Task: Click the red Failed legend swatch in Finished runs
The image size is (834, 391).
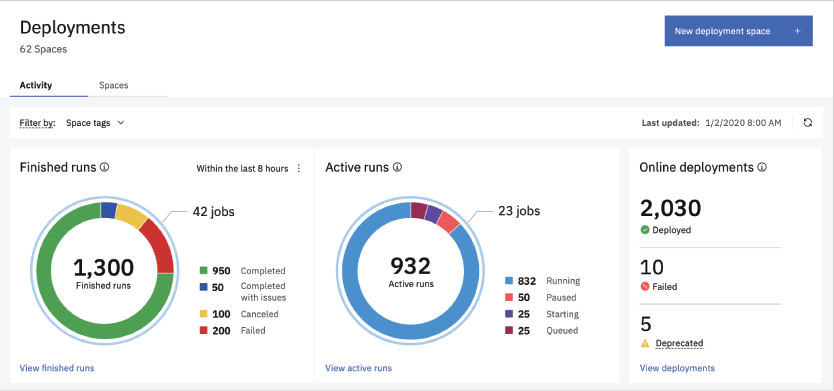Action: pos(203,330)
